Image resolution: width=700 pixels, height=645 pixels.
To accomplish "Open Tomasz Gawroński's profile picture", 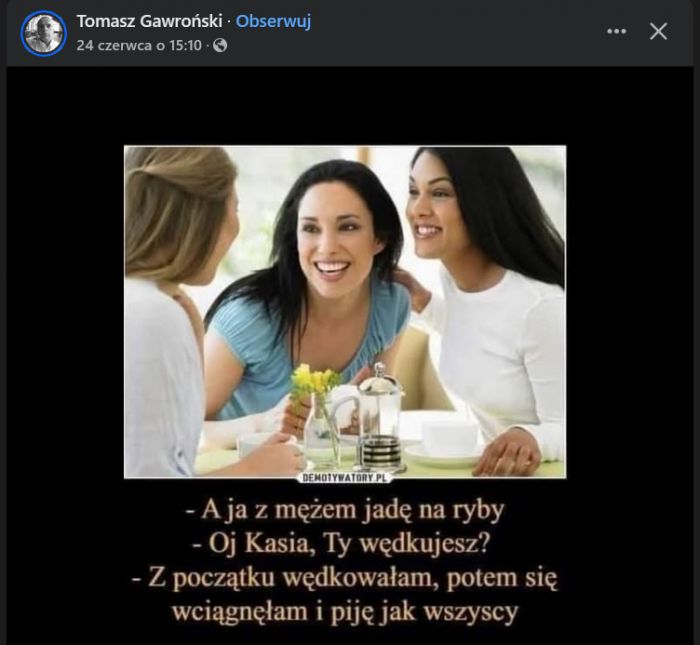I will [x=44, y=33].
